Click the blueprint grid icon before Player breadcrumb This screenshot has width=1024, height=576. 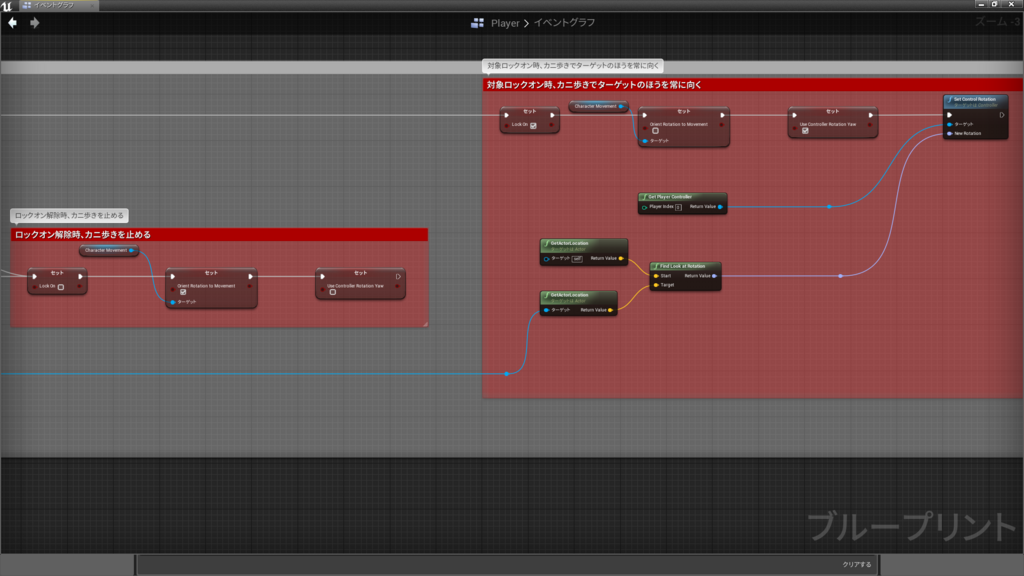(477, 23)
